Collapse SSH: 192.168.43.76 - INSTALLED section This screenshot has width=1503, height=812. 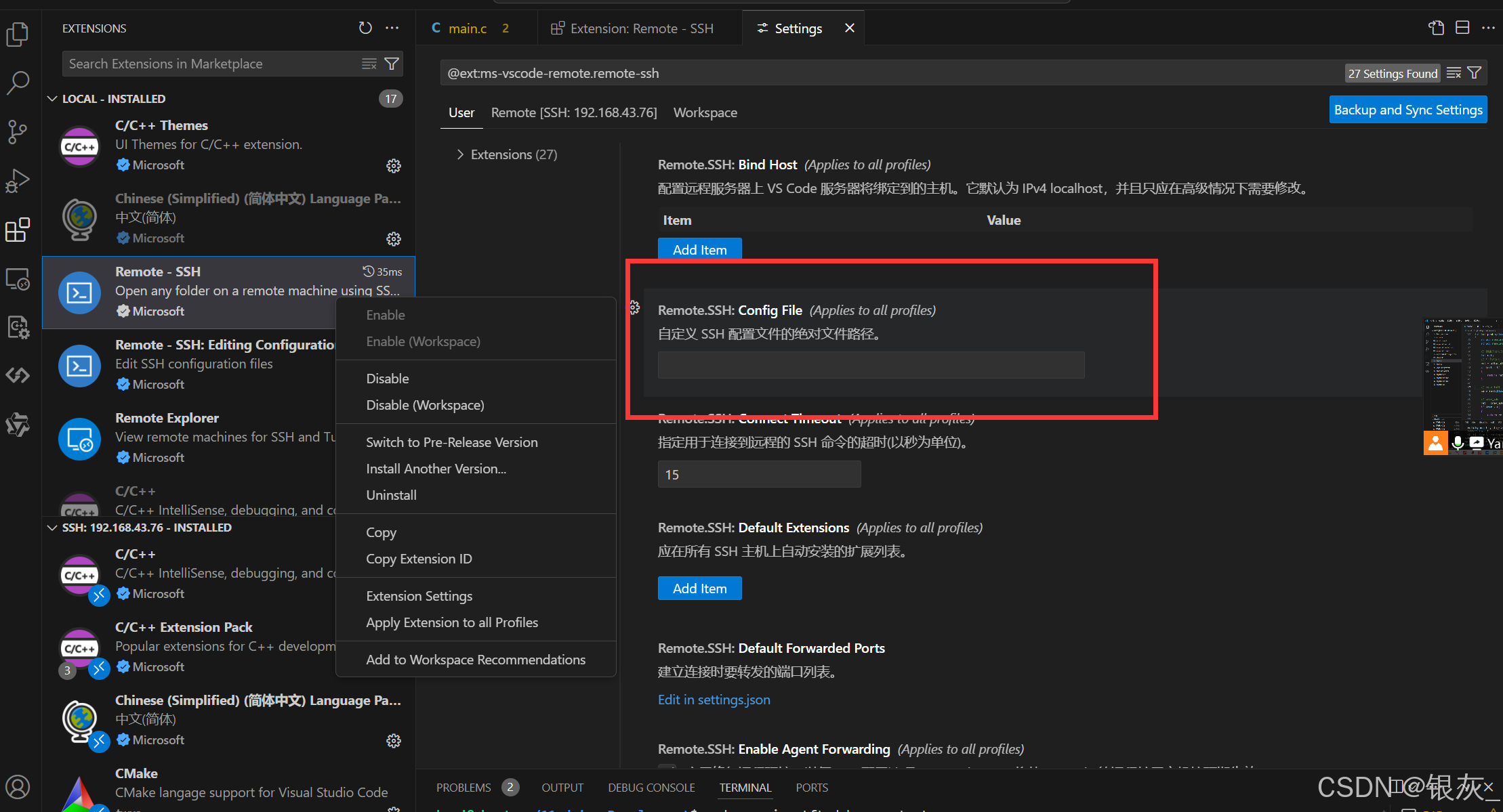point(53,528)
